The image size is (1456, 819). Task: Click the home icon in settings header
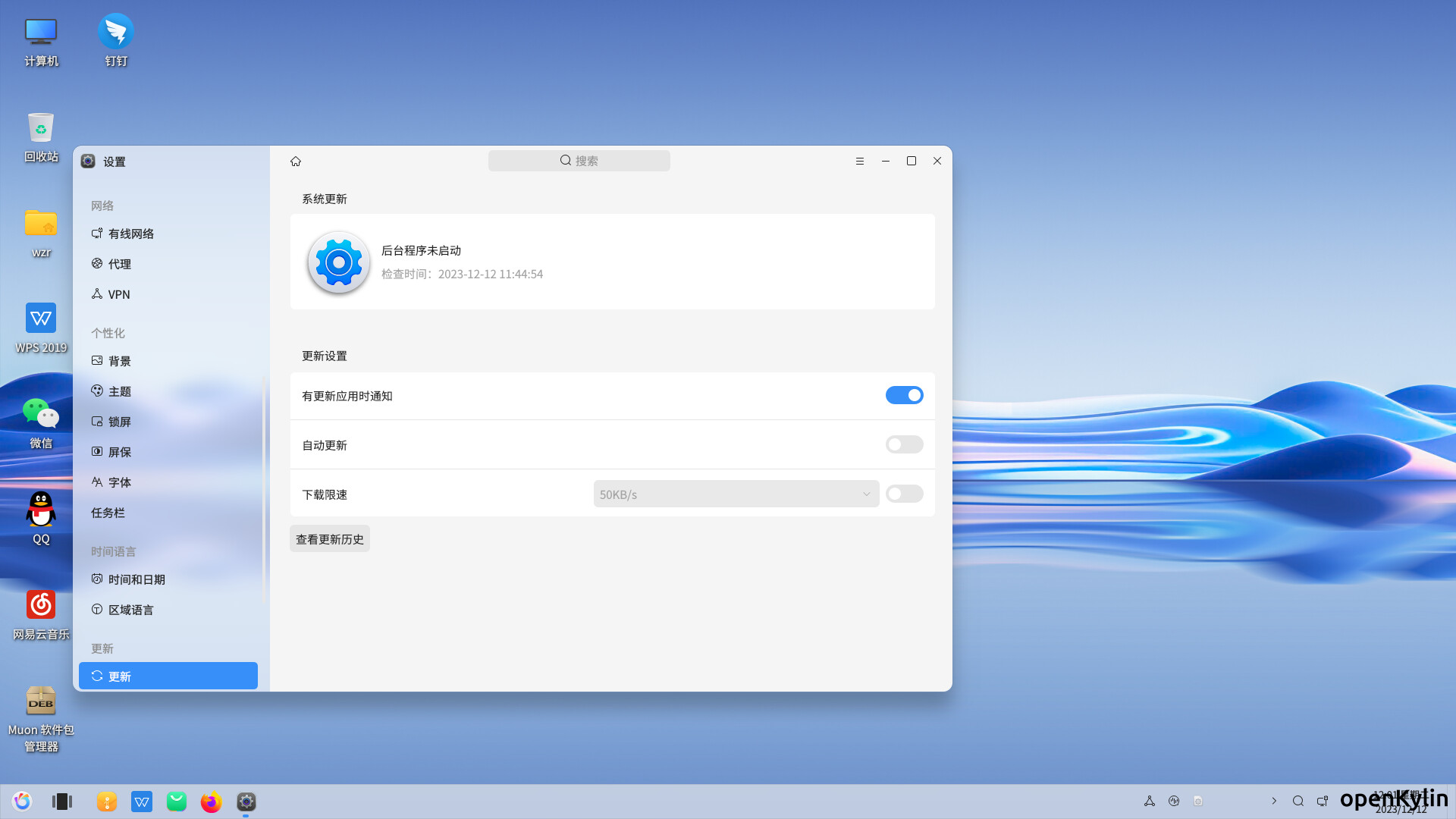pos(296,162)
